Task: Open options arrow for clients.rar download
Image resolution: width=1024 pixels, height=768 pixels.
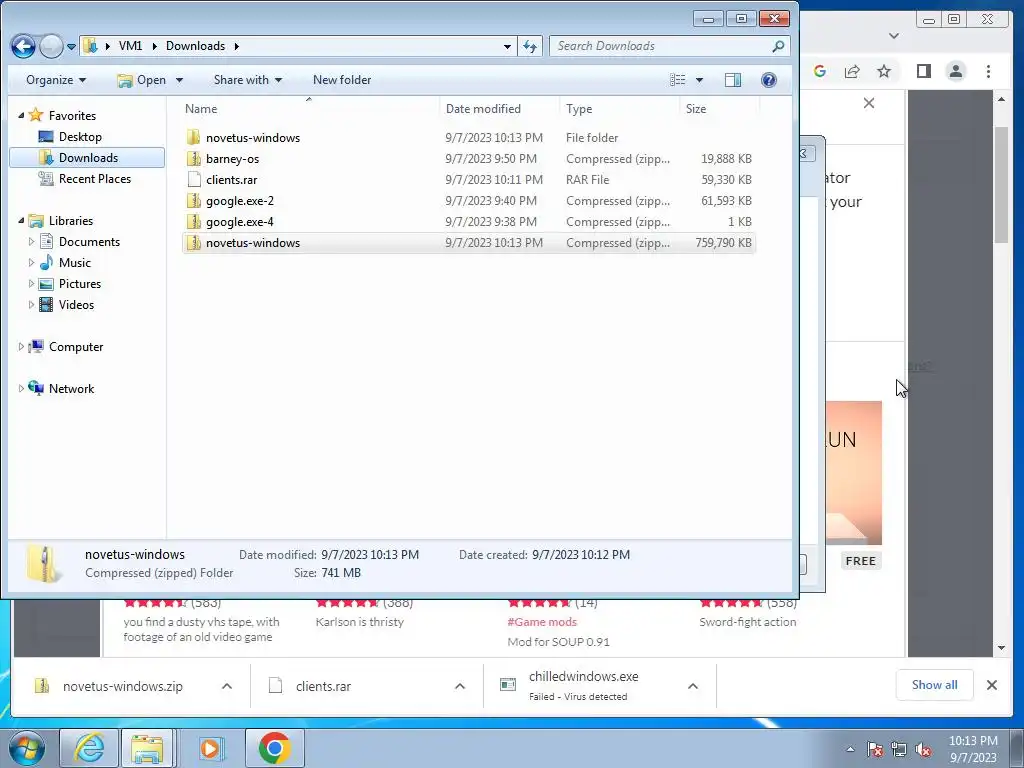Action: point(460,686)
